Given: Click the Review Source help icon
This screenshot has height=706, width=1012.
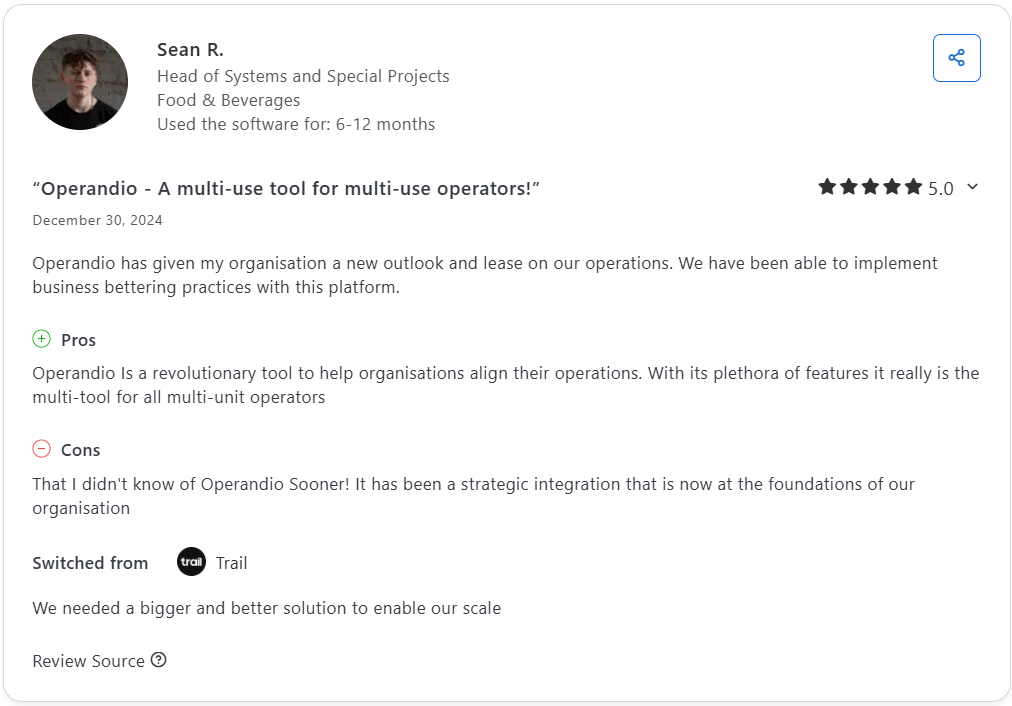Looking at the screenshot, I should (159, 660).
